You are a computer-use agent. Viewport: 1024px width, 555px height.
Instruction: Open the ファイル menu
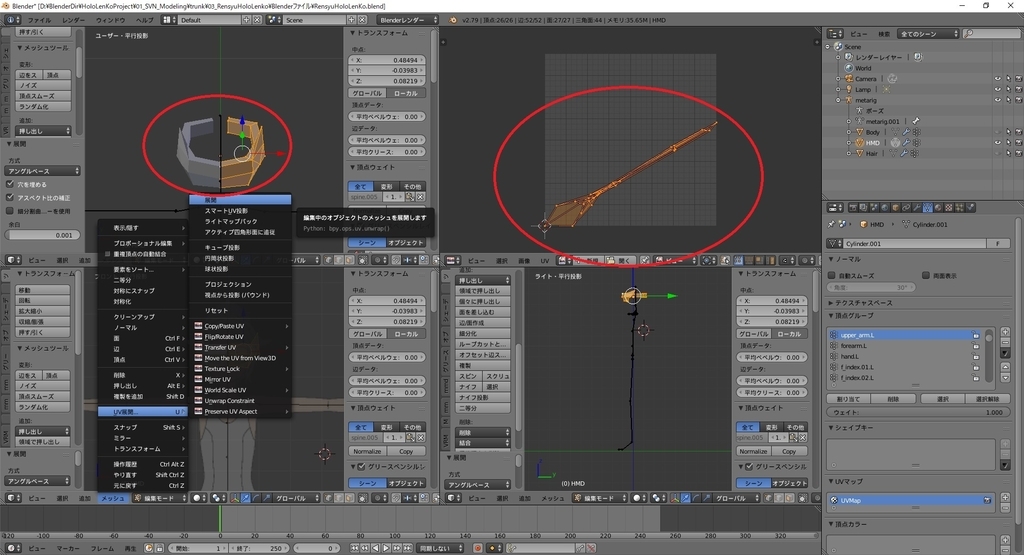click(x=39, y=20)
